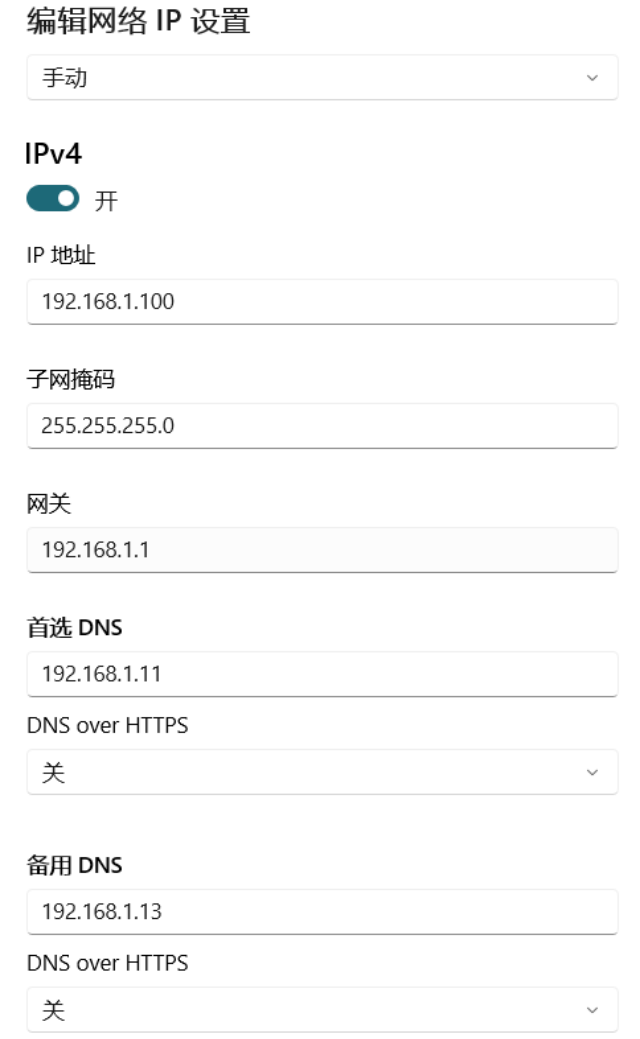Click chevron of 首选 DNS's DNS over HTTPS dropdown
The width and height of the screenshot is (640, 1039).
coord(592,773)
